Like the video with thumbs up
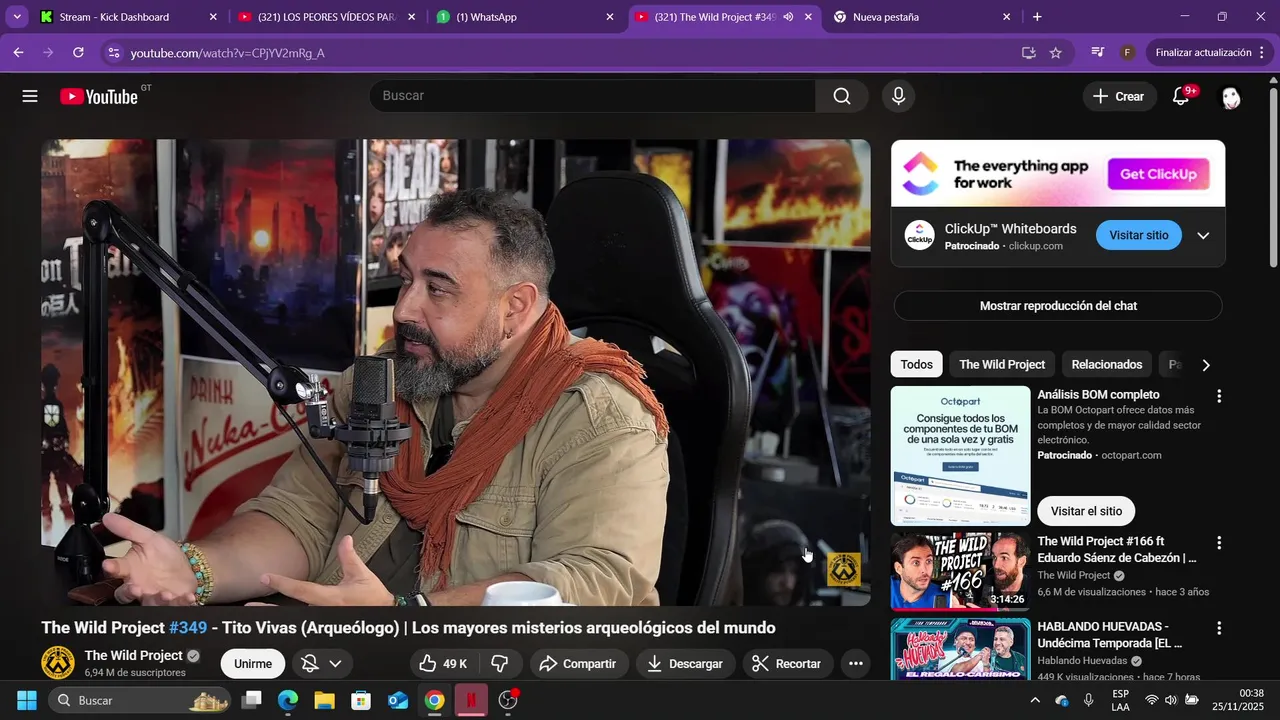Image resolution: width=1280 pixels, height=720 pixels. [444, 663]
